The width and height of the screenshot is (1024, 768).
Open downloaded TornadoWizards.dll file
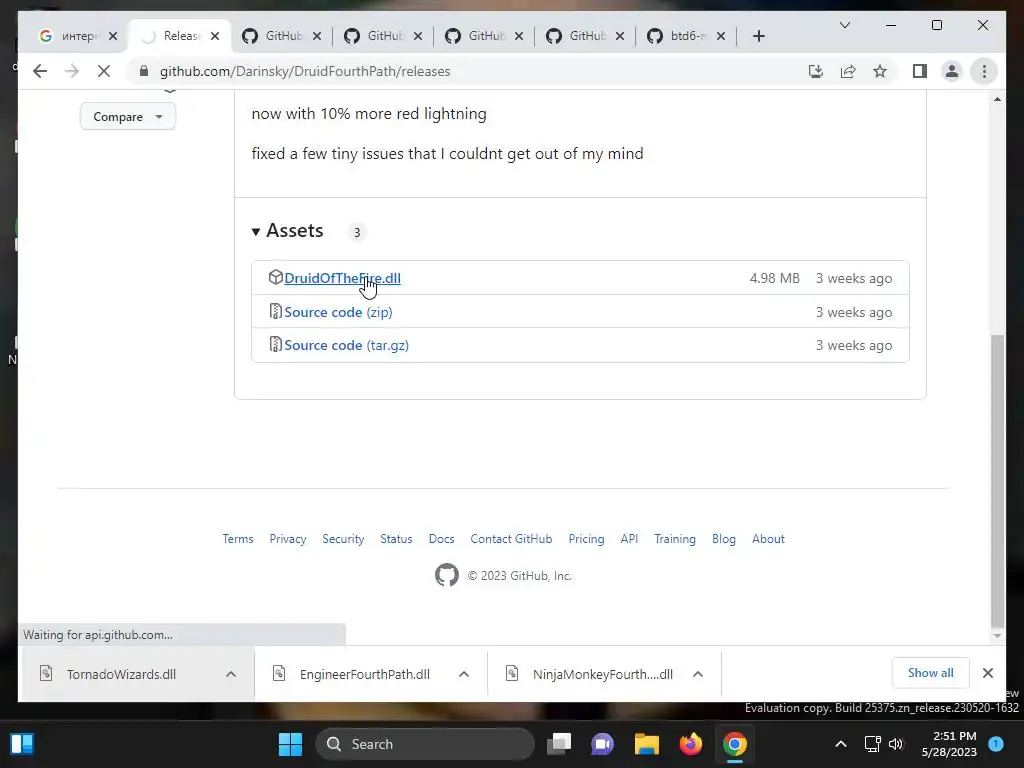(x=121, y=674)
